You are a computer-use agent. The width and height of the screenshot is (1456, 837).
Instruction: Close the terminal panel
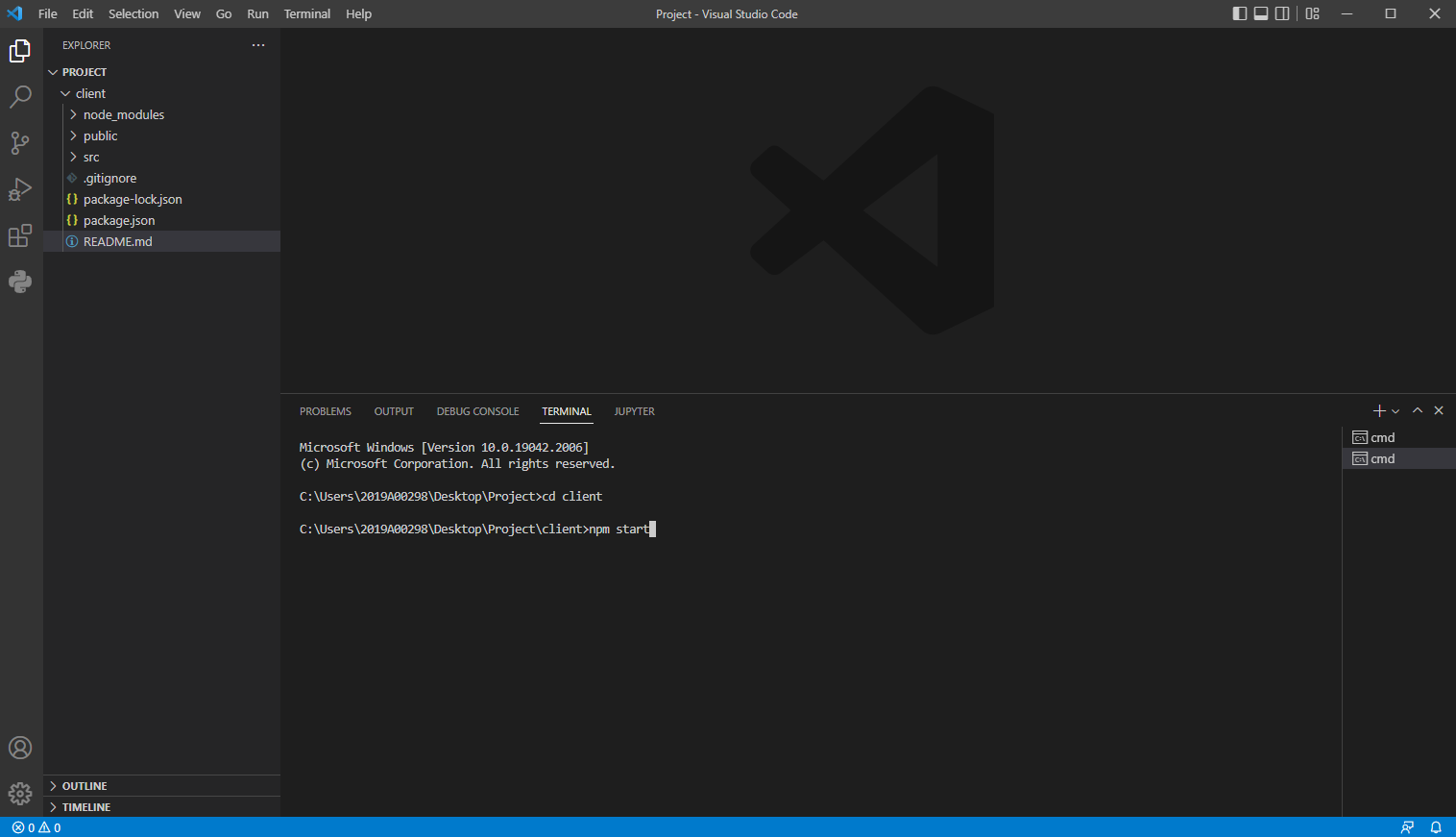point(1439,410)
